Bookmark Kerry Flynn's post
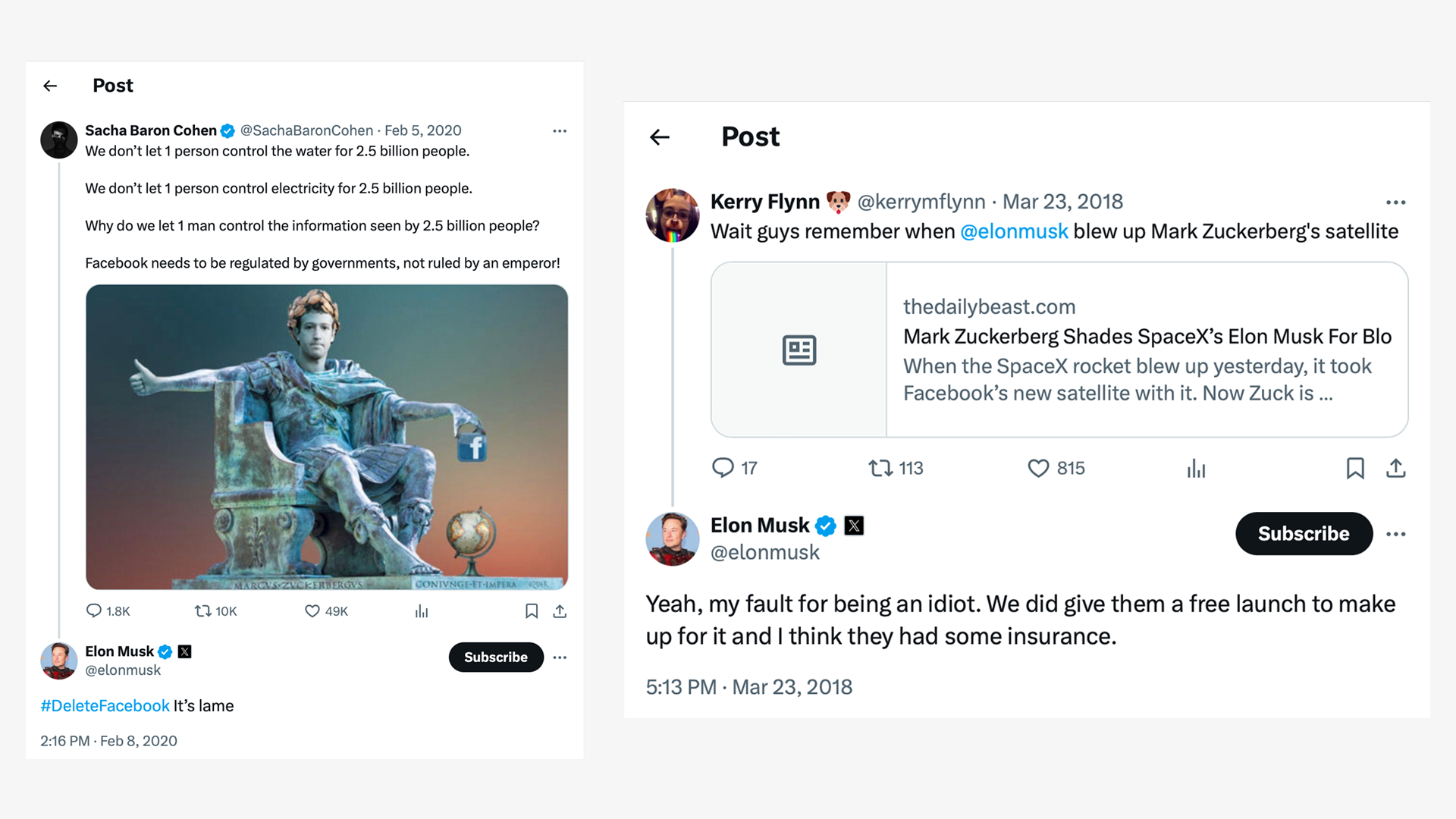The image size is (1456, 819). [x=1355, y=469]
